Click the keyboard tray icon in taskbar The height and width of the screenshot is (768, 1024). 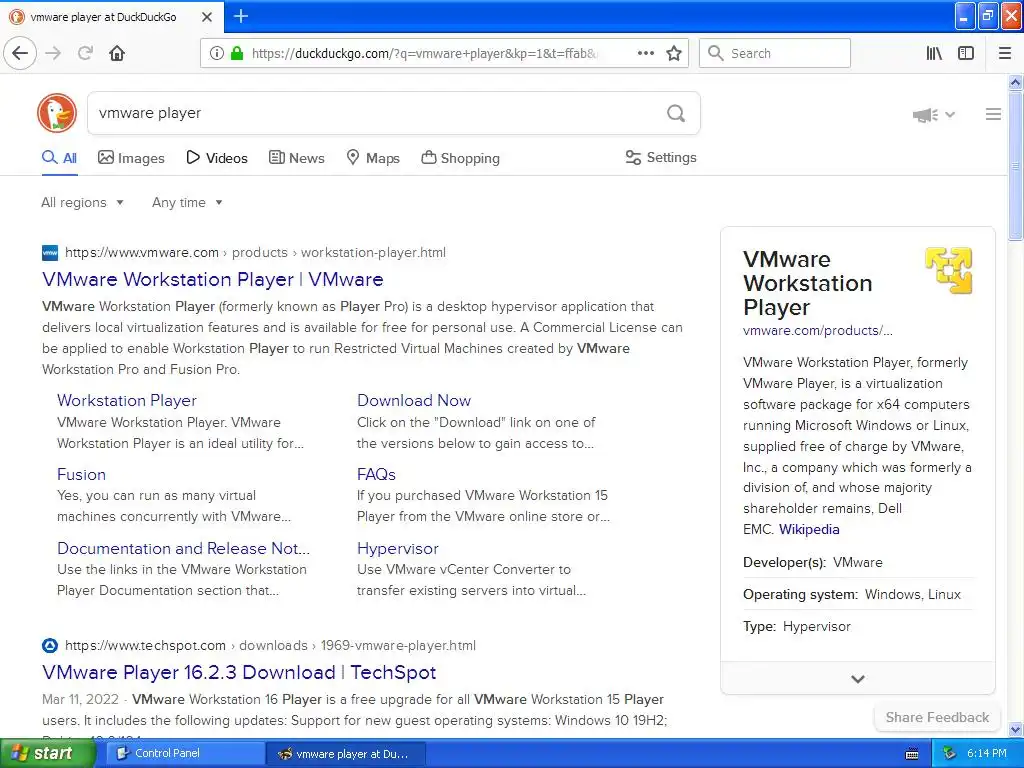tap(912, 754)
